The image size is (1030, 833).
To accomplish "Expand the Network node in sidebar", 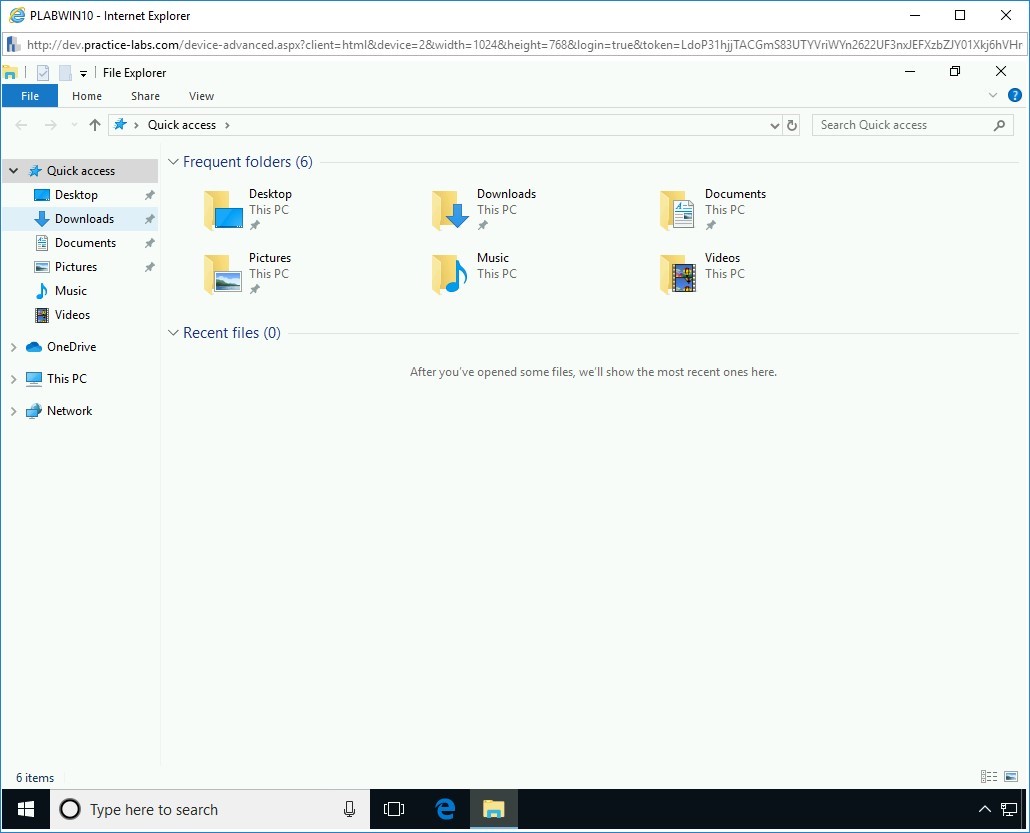I will [x=13, y=410].
